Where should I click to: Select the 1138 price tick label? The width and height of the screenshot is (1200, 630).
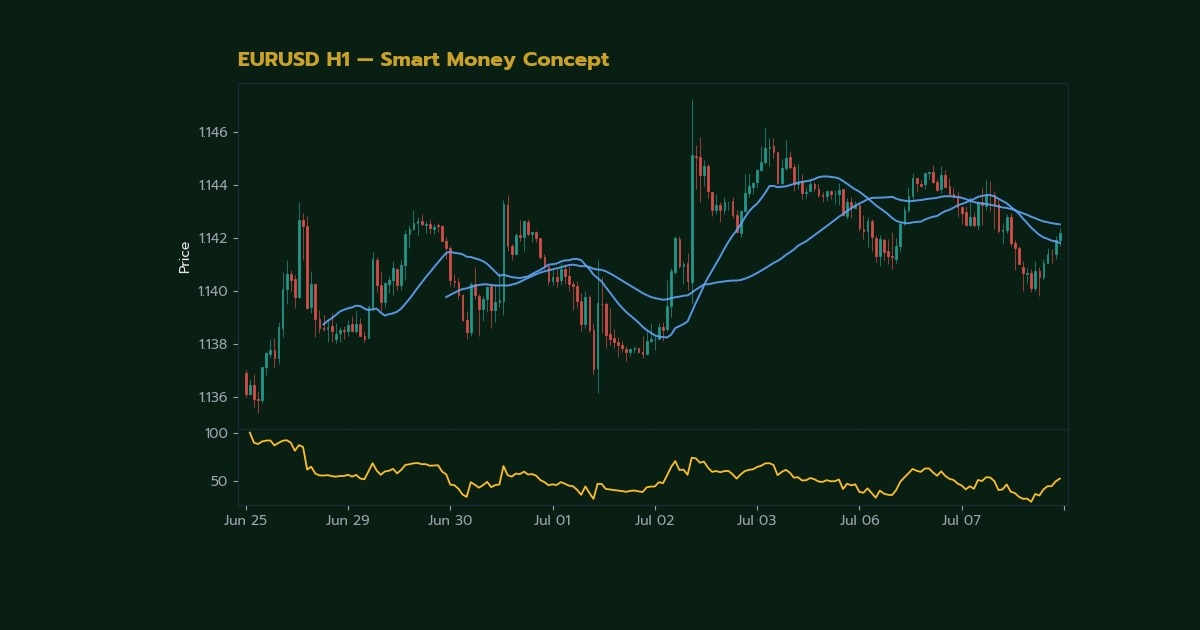click(x=213, y=344)
